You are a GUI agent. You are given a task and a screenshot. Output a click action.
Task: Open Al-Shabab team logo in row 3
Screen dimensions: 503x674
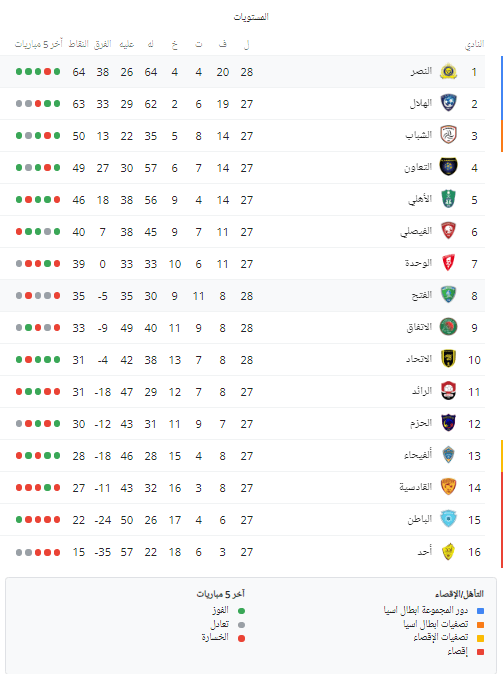click(x=448, y=135)
